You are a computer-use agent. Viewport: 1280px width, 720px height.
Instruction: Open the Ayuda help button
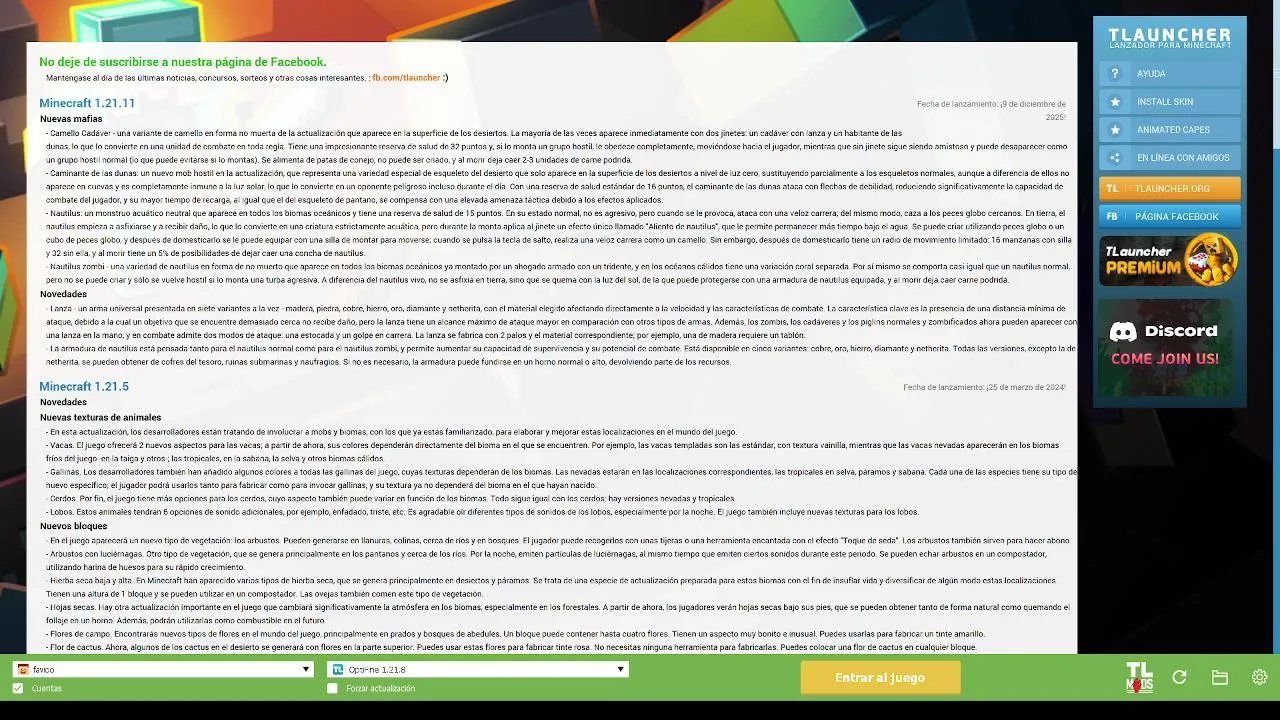[1169, 74]
